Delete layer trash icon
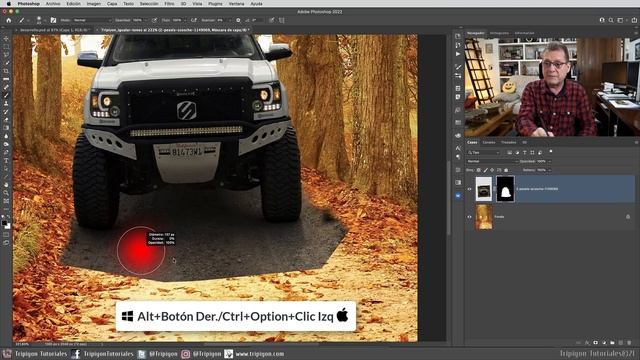 click(x=629, y=343)
